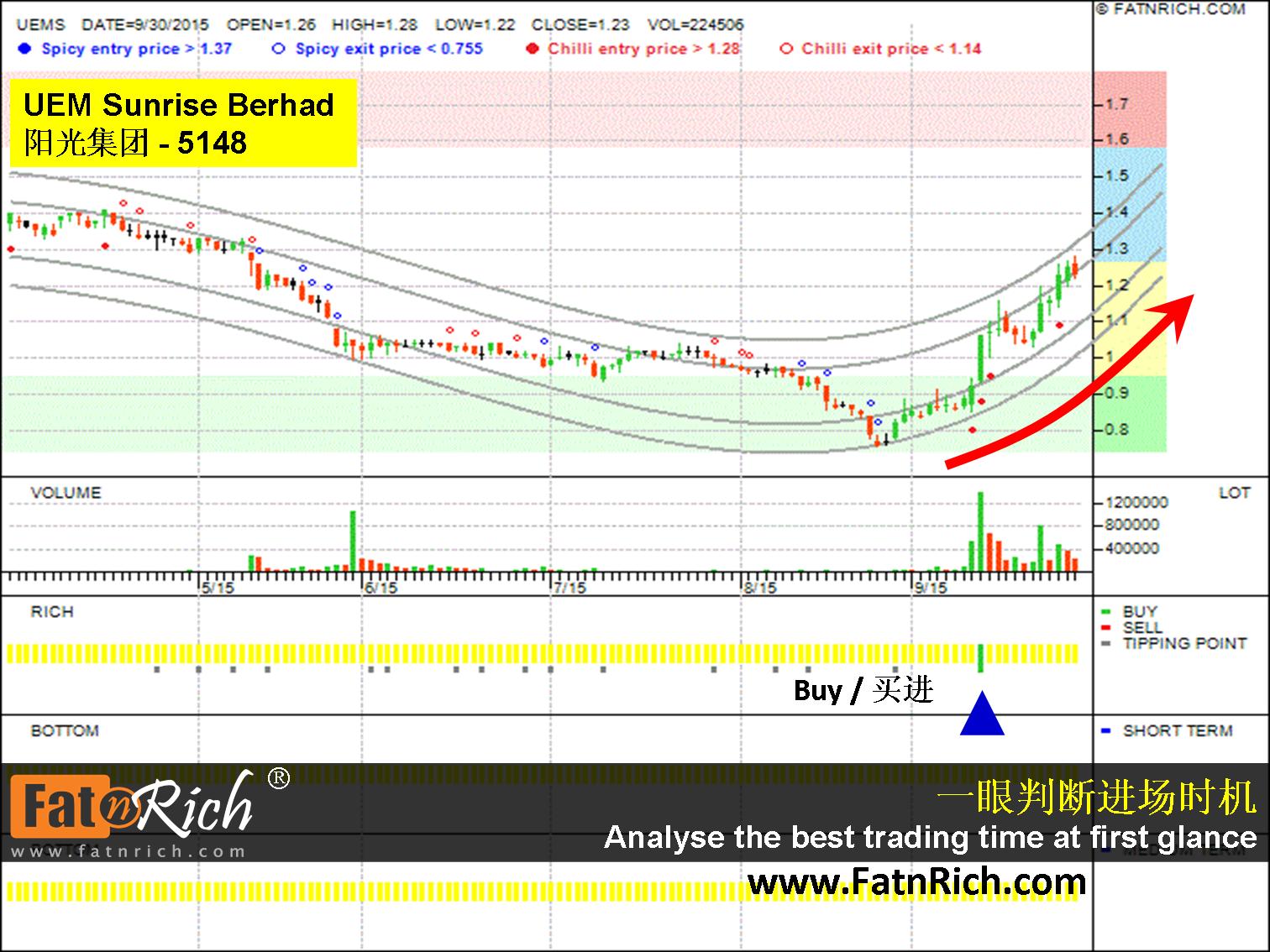Image resolution: width=1270 pixels, height=952 pixels.
Task: Click the green BUY legend square
Action: (x=1105, y=612)
